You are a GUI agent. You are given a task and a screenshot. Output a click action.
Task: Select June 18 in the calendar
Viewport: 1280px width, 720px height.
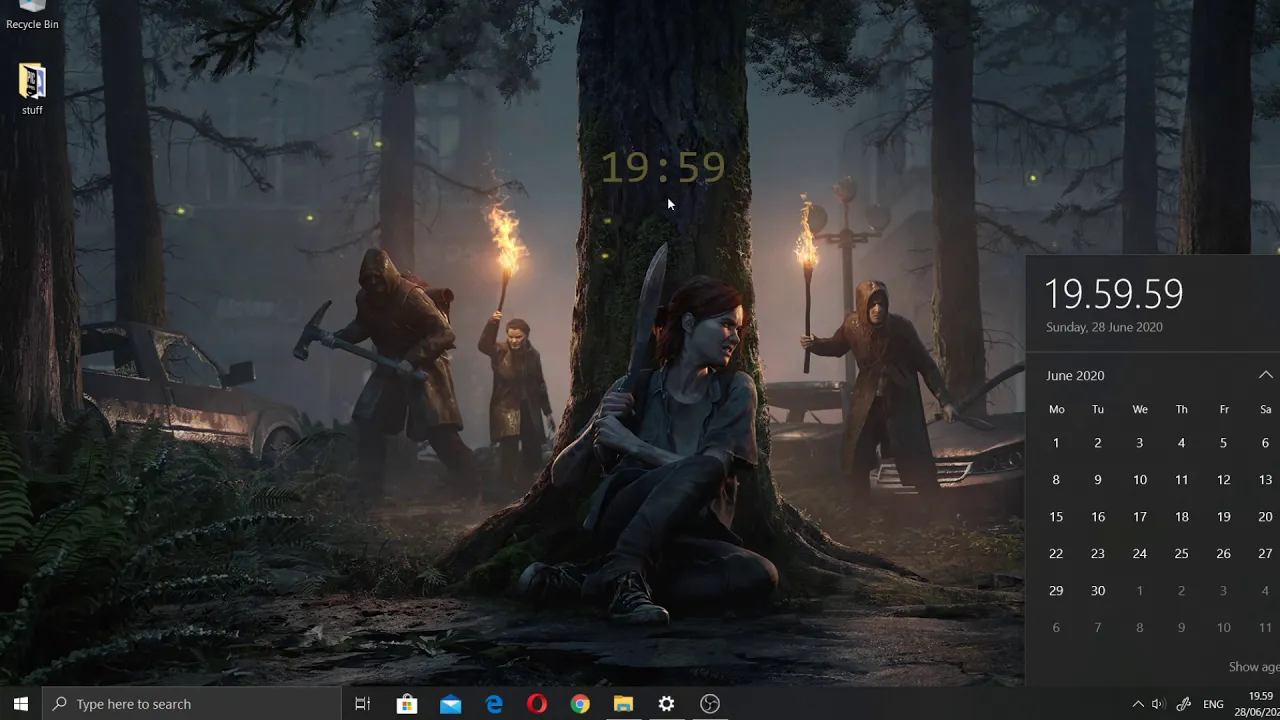(1181, 517)
